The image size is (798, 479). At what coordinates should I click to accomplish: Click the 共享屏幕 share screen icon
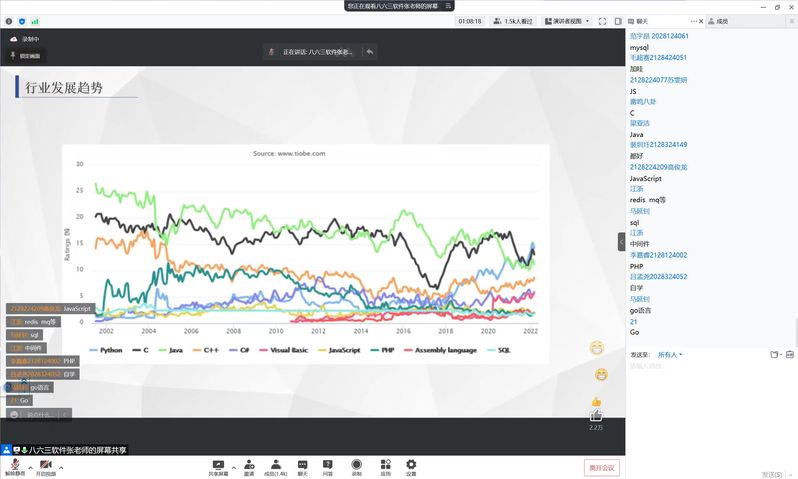218,465
